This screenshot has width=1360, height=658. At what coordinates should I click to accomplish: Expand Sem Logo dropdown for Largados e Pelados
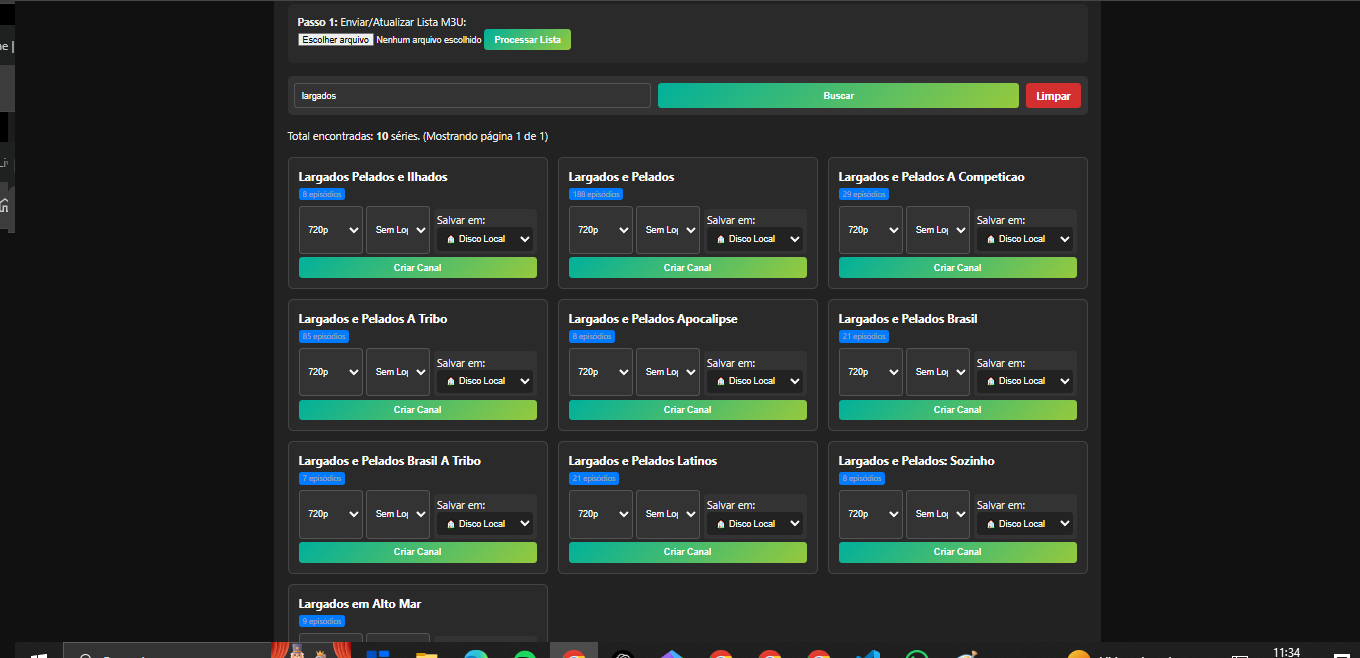tap(668, 230)
